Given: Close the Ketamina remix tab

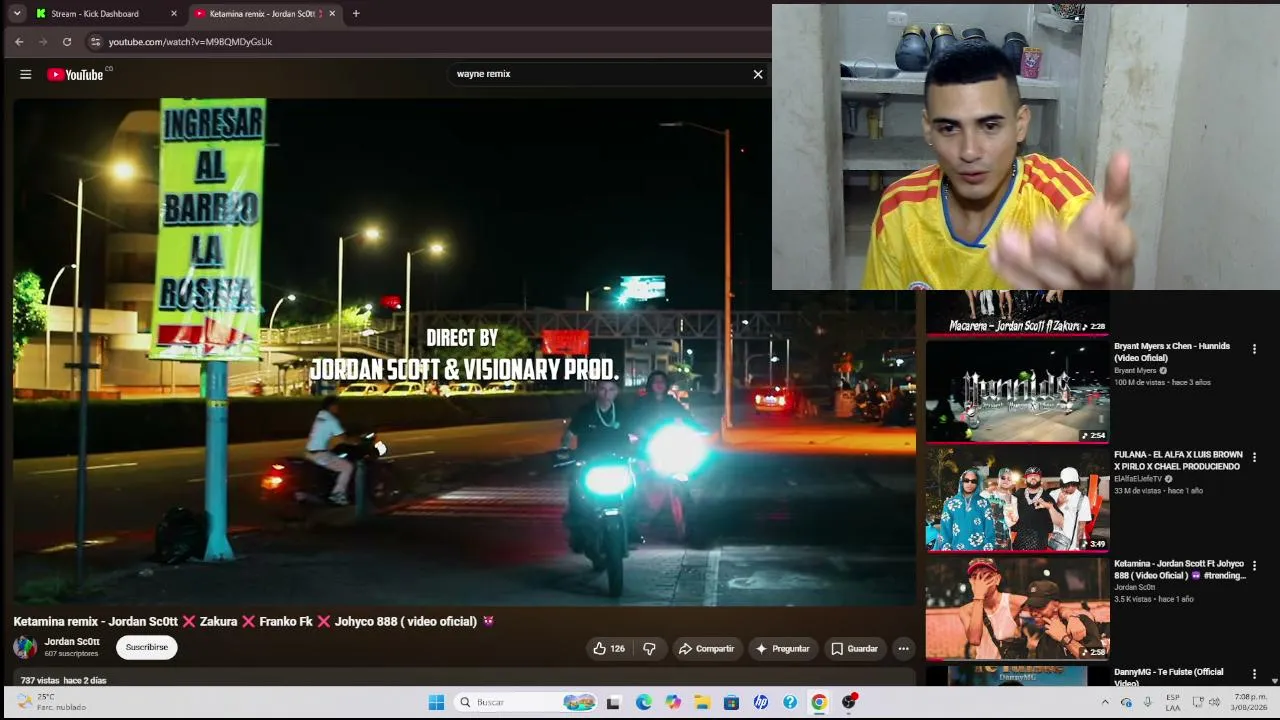Looking at the screenshot, I should pos(332,14).
